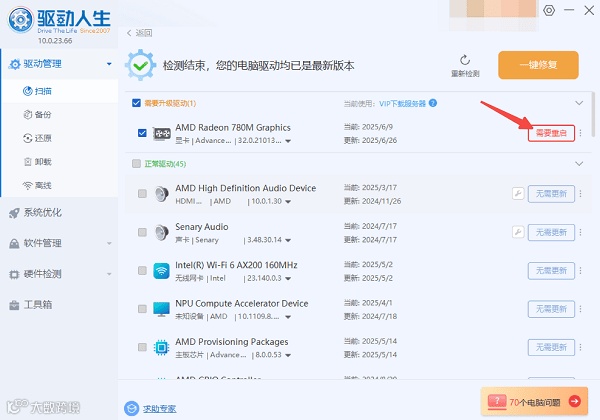
Task: Click the AMD Provisioning Packages chip icon
Action: pyautogui.click(x=161, y=347)
